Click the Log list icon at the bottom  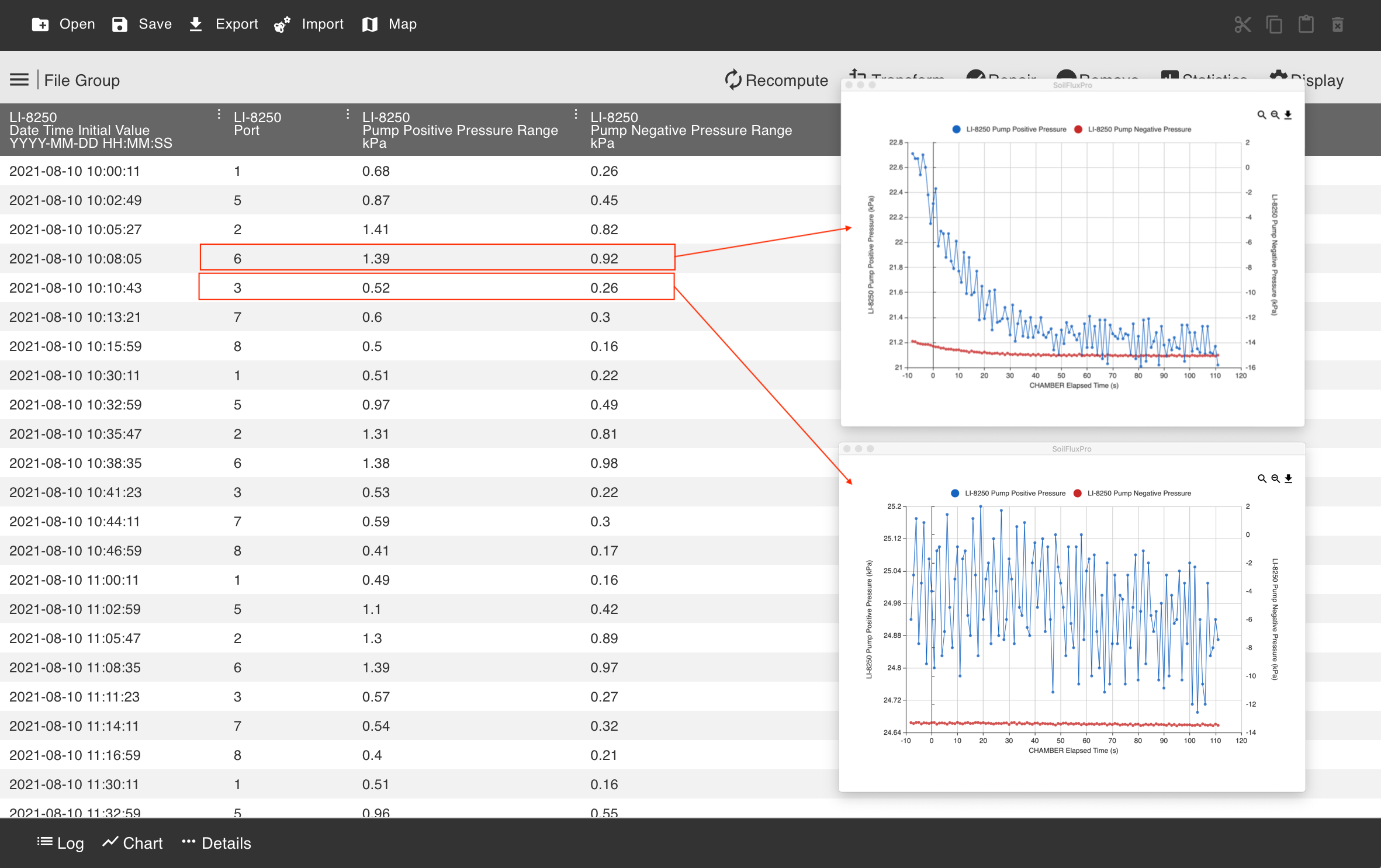coord(44,842)
